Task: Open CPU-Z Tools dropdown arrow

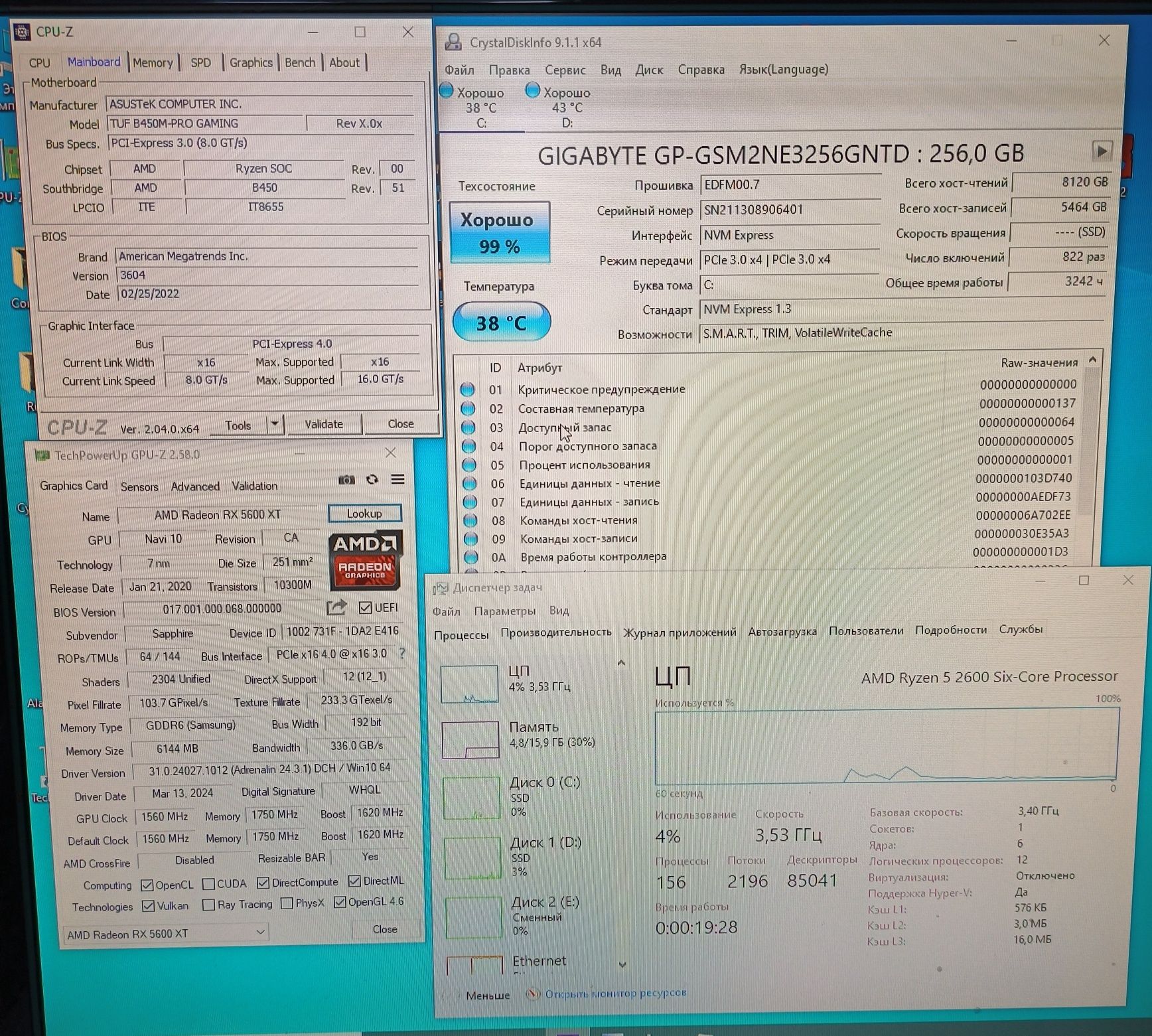Action: pyautogui.click(x=275, y=425)
